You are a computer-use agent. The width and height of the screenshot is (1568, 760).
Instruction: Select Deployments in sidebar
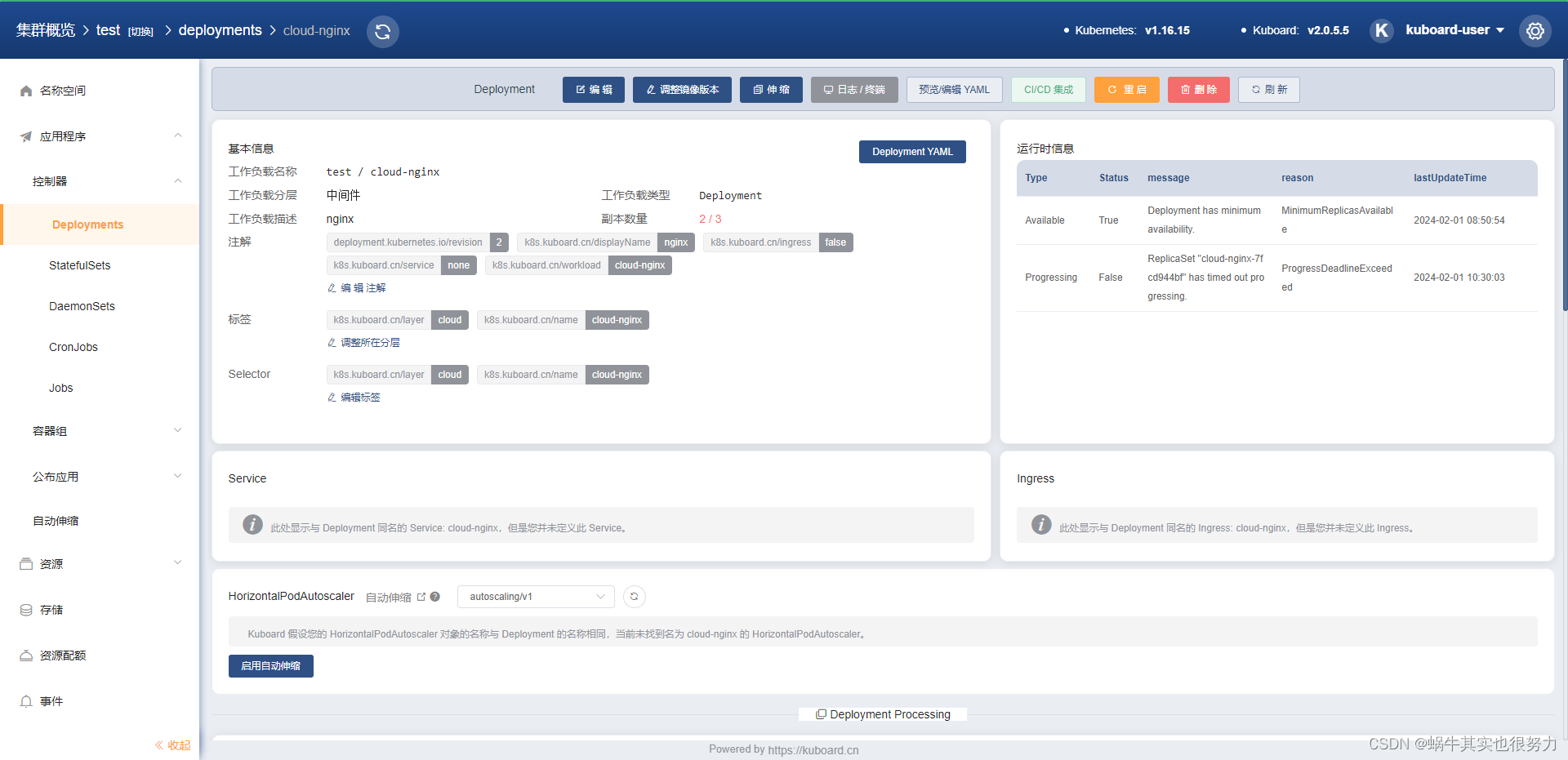click(100, 224)
